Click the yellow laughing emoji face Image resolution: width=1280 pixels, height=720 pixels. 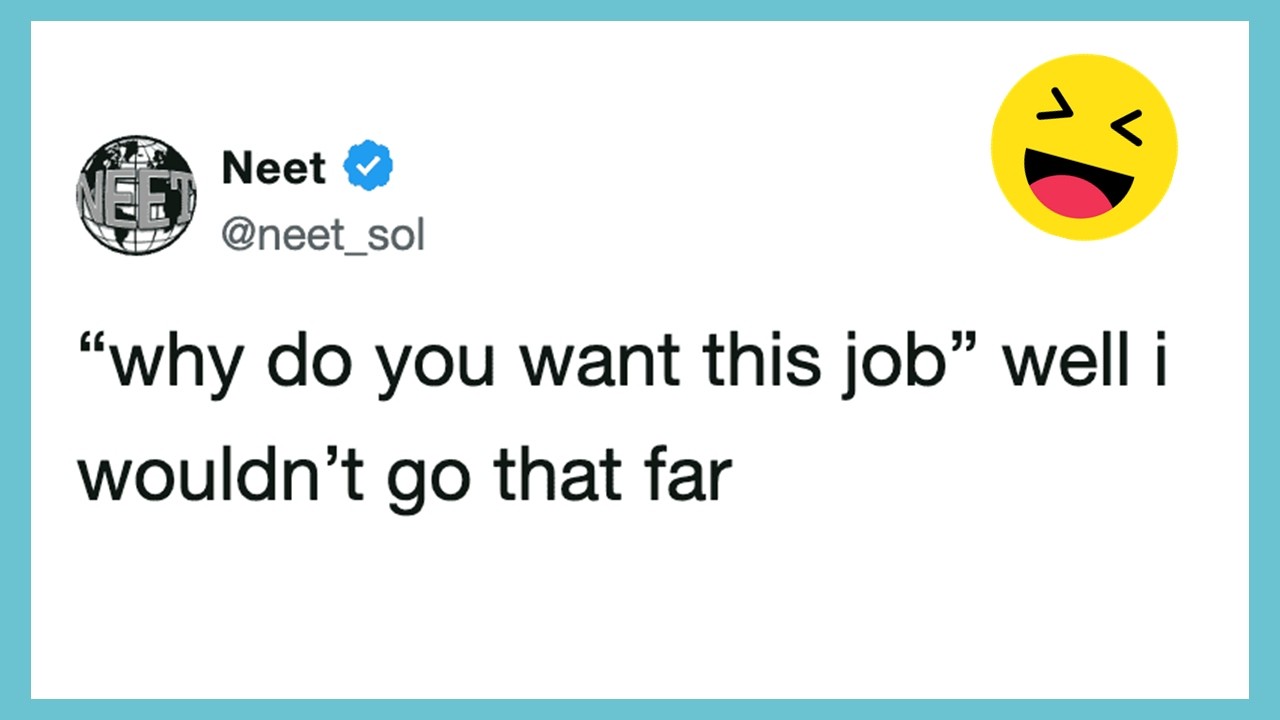1084,147
